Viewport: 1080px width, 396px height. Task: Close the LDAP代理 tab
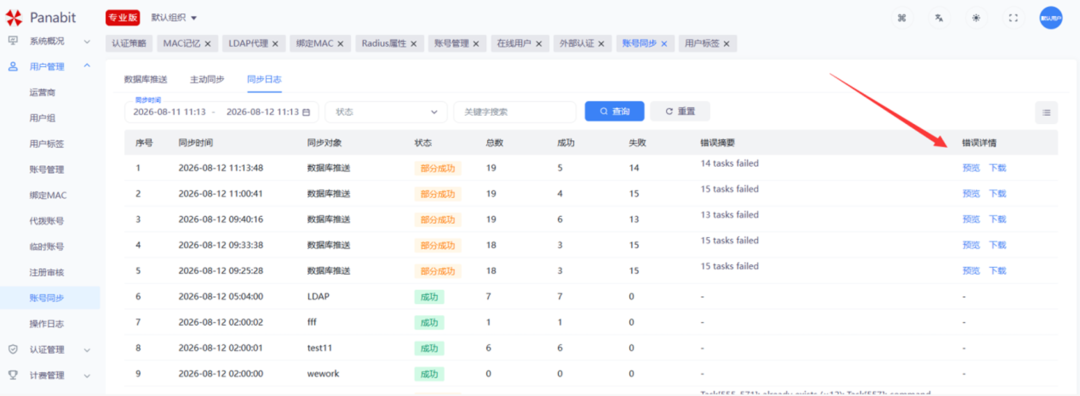point(275,43)
